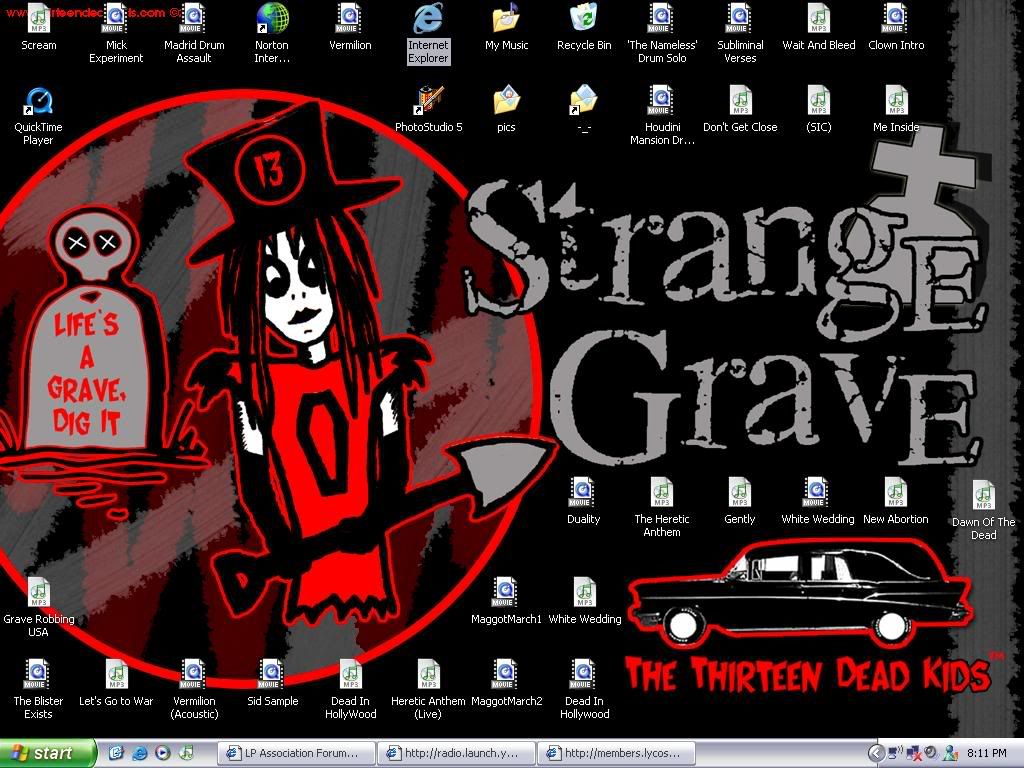This screenshot has height=768, width=1024.
Task: Launch Internet Explorer from Quick Launch
Action: [x=140, y=753]
